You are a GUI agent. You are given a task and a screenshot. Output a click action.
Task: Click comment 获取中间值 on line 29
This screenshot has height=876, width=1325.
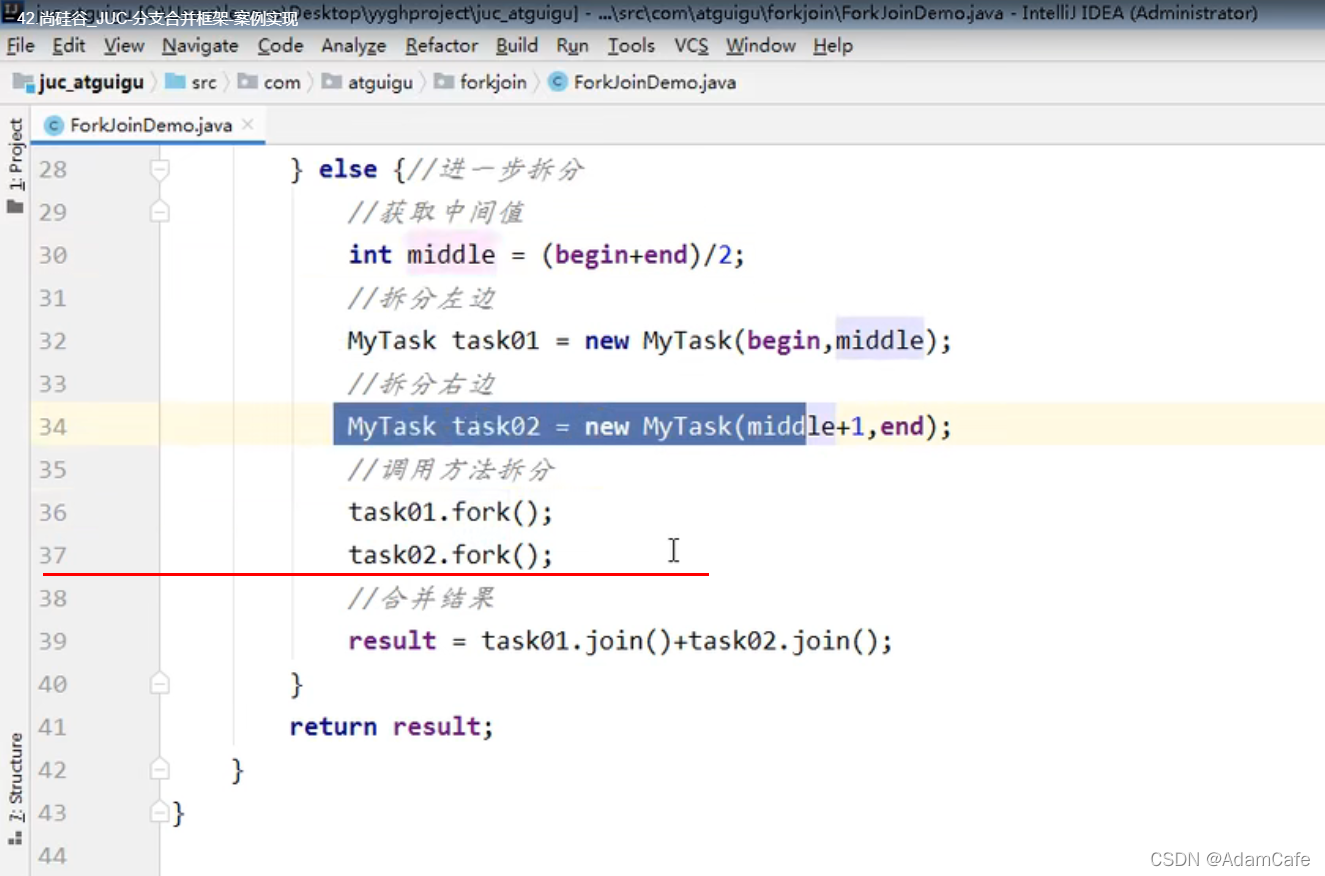pos(450,212)
